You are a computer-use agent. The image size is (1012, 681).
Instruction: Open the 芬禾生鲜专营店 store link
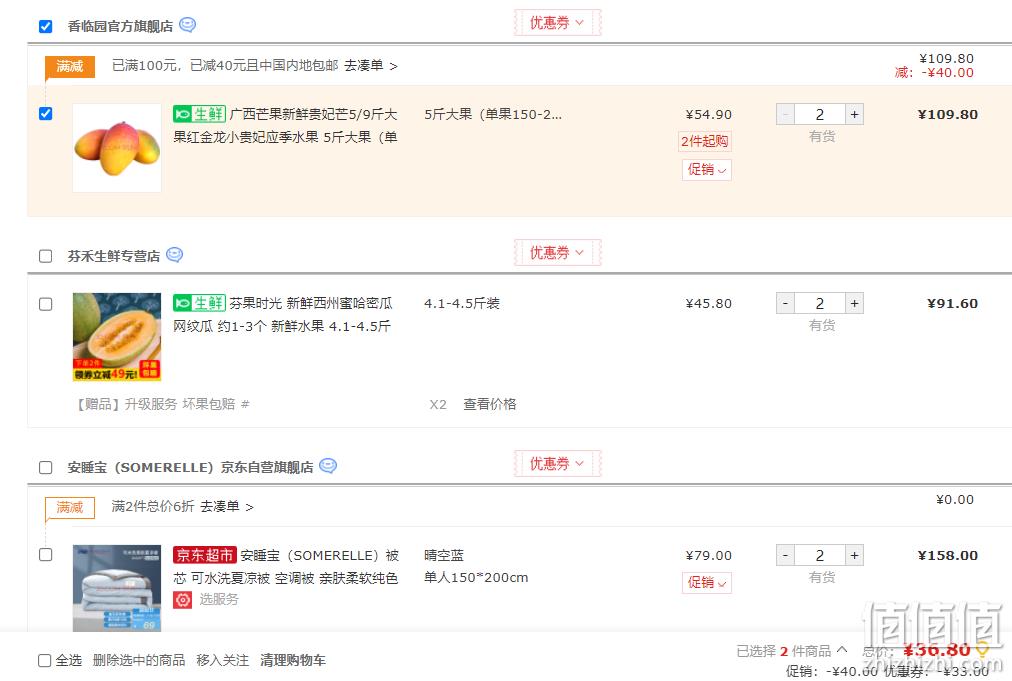point(114,256)
